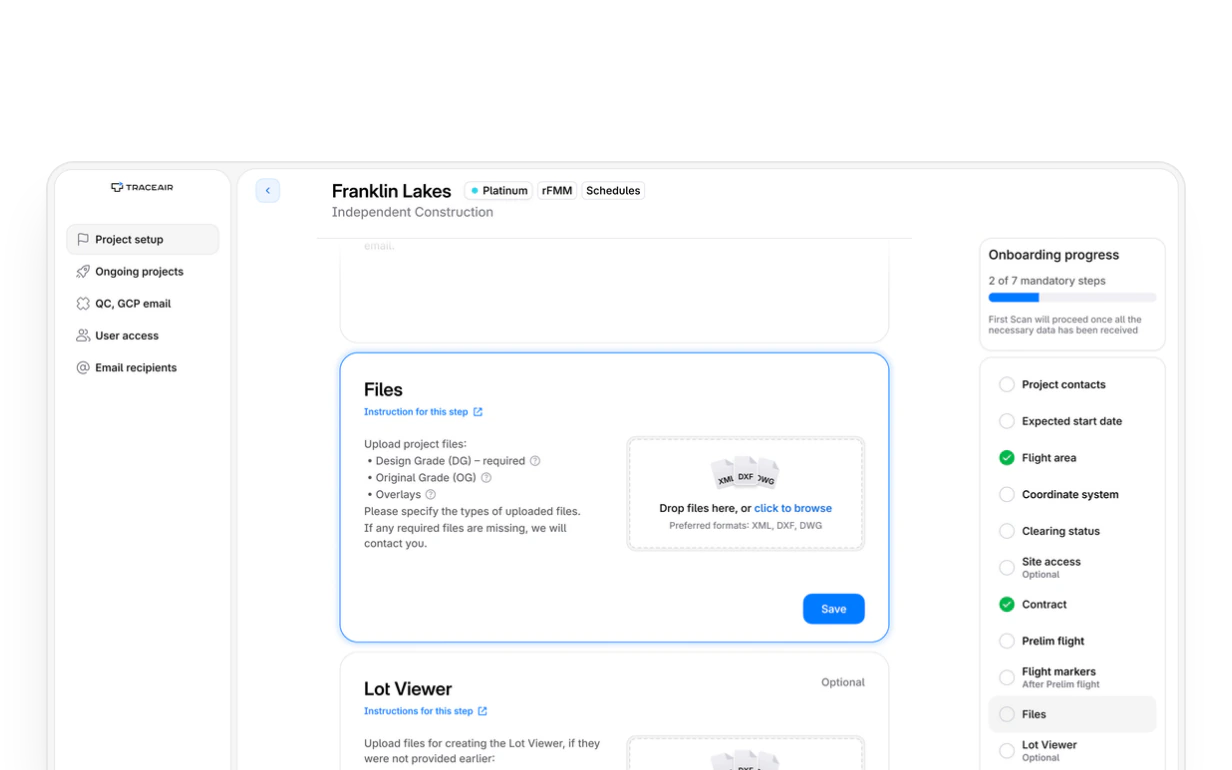Click the onboarding progress bar
The image size is (1232, 770).
[x=1072, y=298]
